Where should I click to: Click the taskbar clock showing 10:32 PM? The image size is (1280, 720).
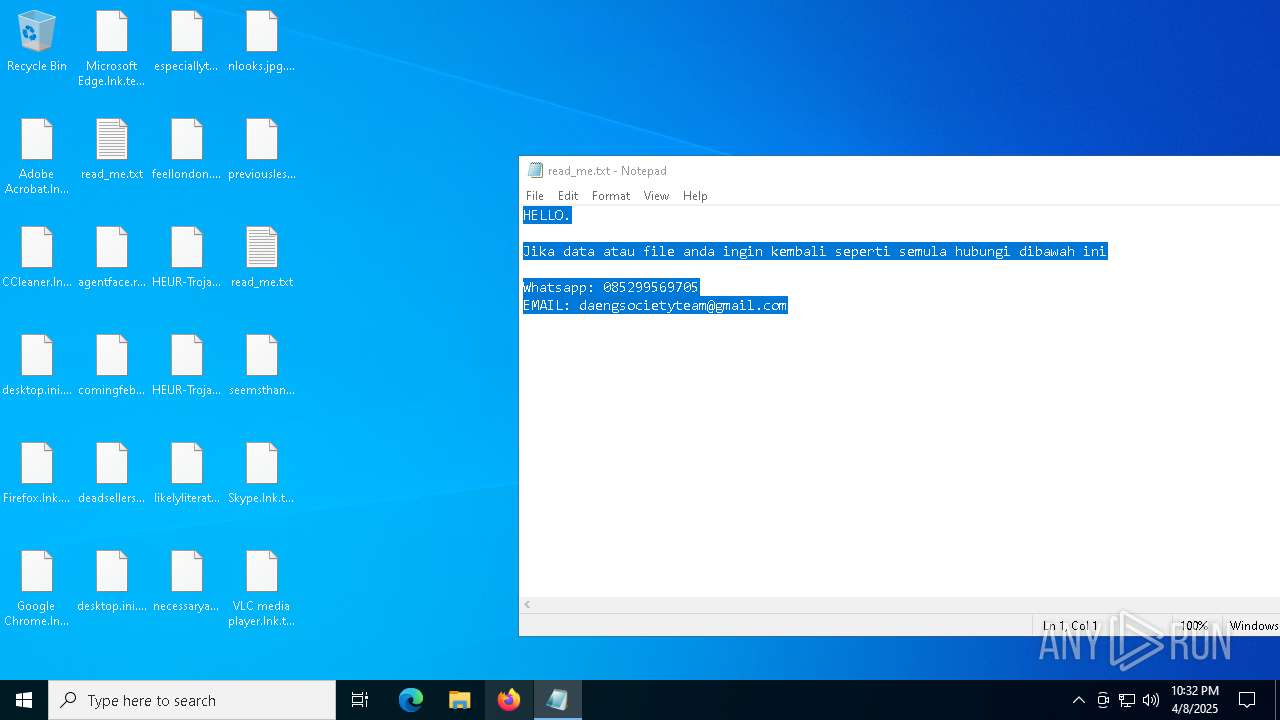pyautogui.click(x=1195, y=700)
